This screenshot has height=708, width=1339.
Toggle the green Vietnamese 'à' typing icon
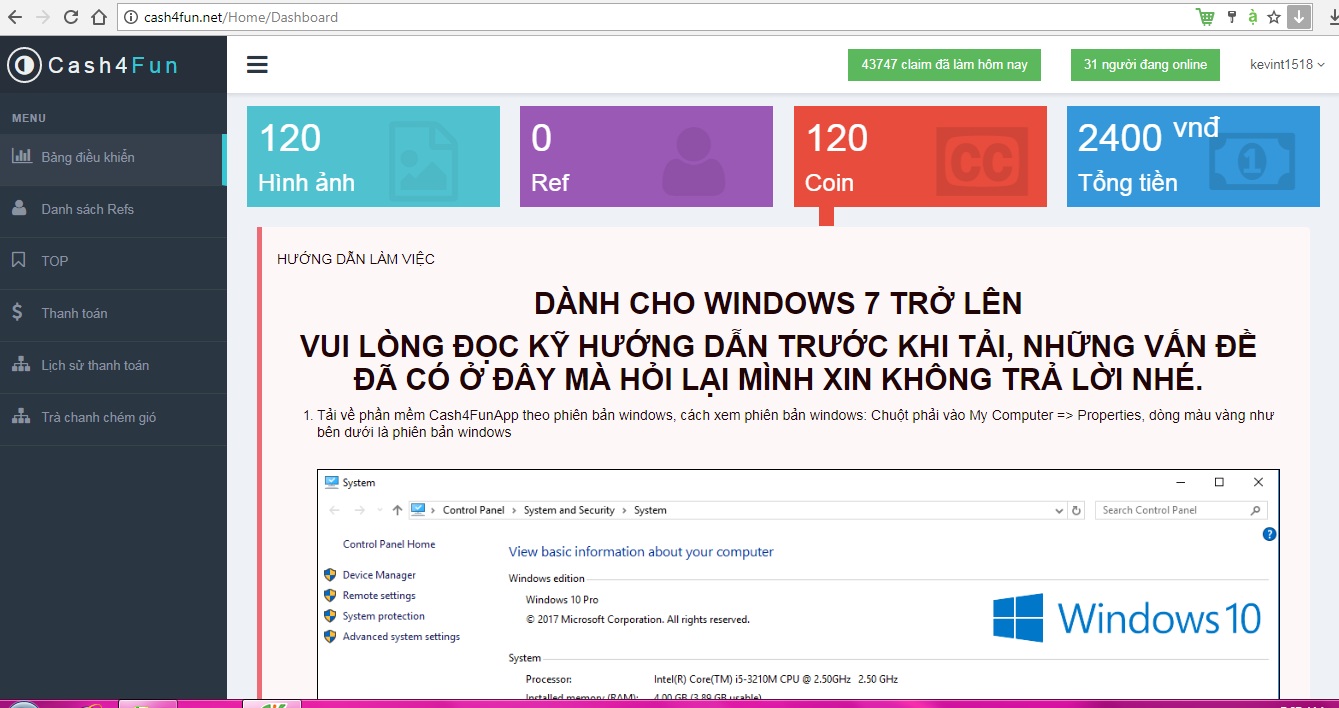pos(1252,17)
